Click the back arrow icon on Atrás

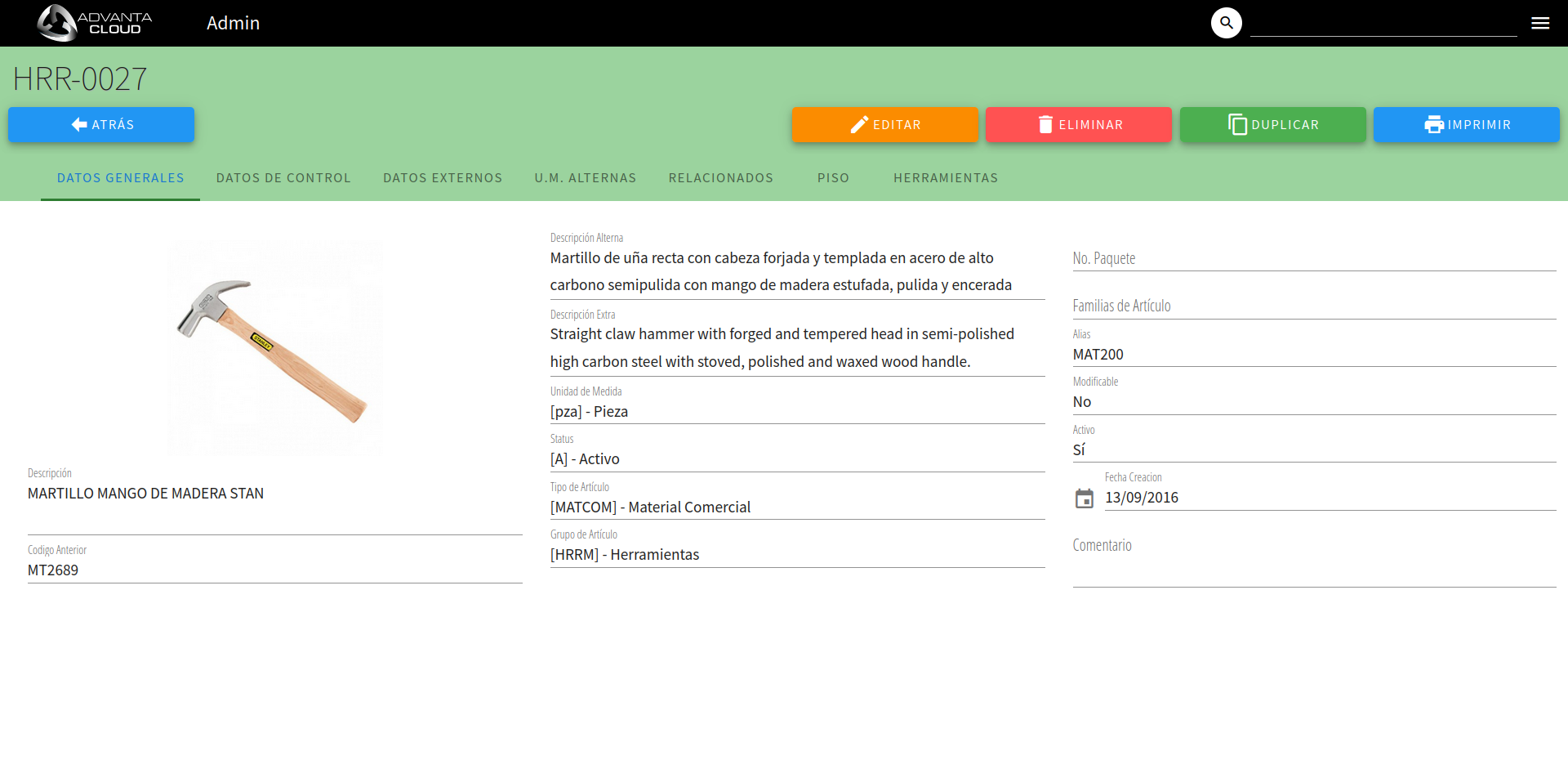tap(78, 124)
